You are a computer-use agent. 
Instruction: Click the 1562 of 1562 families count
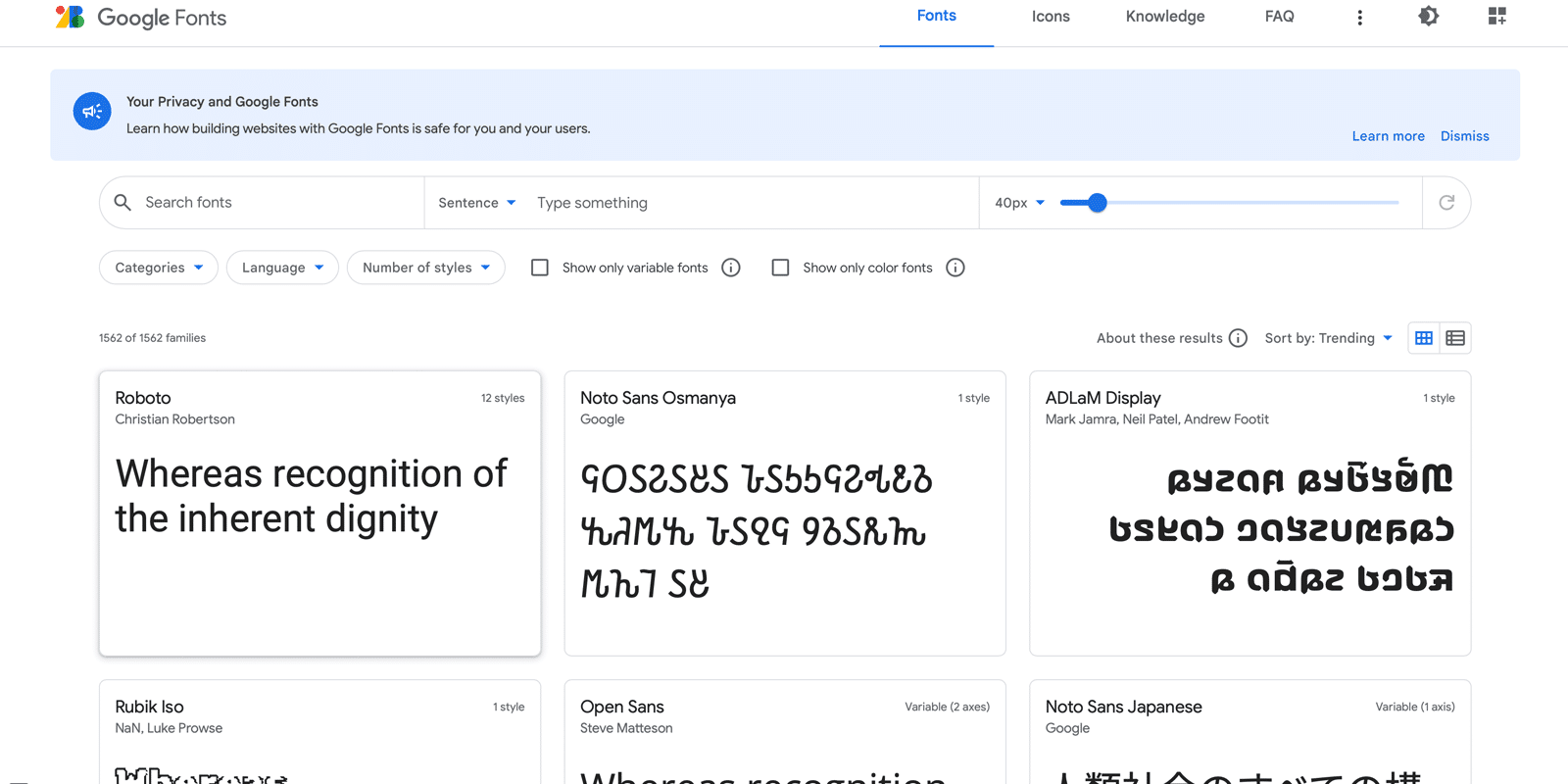click(152, 338)
